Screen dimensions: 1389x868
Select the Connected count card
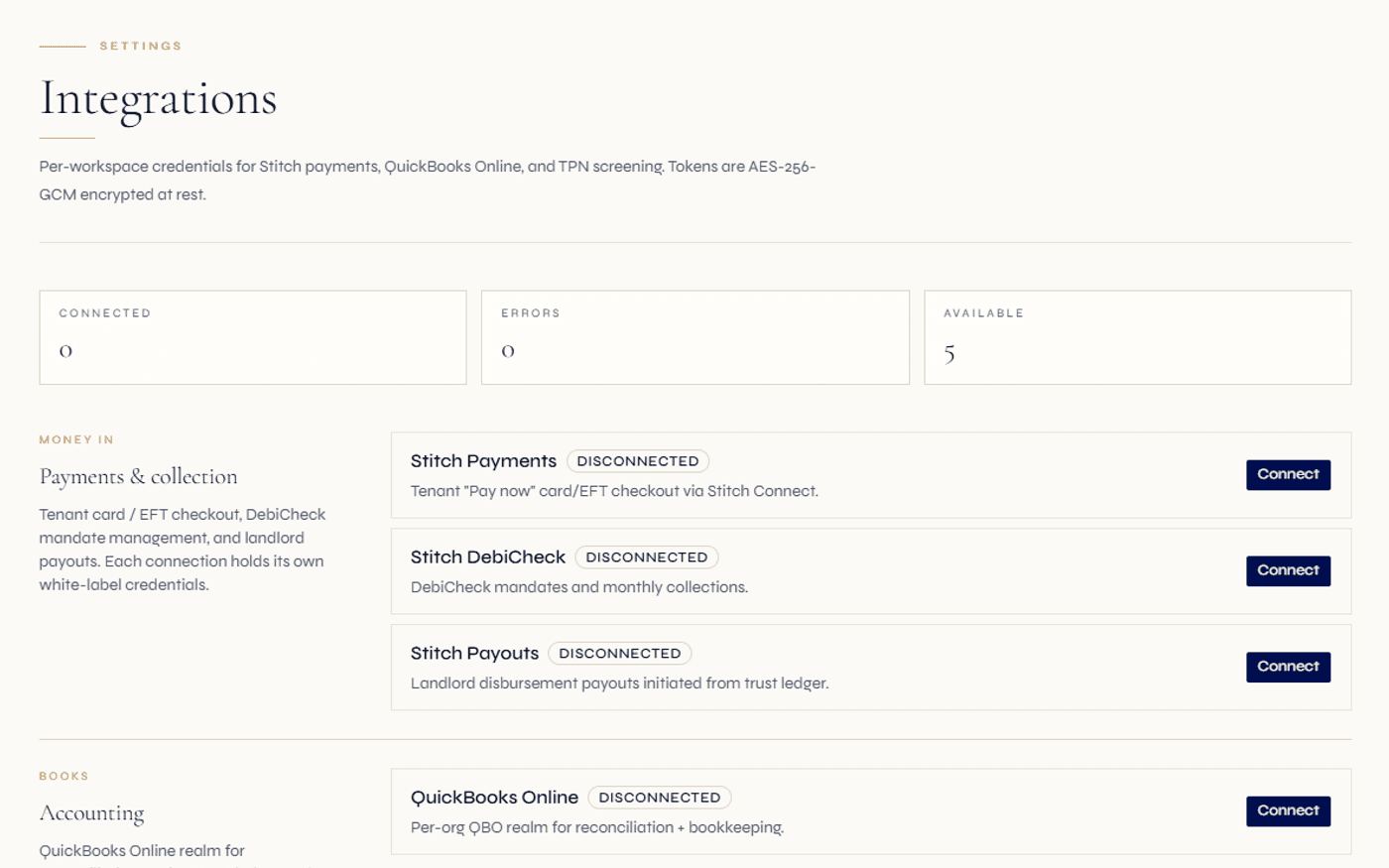(253, 337)
